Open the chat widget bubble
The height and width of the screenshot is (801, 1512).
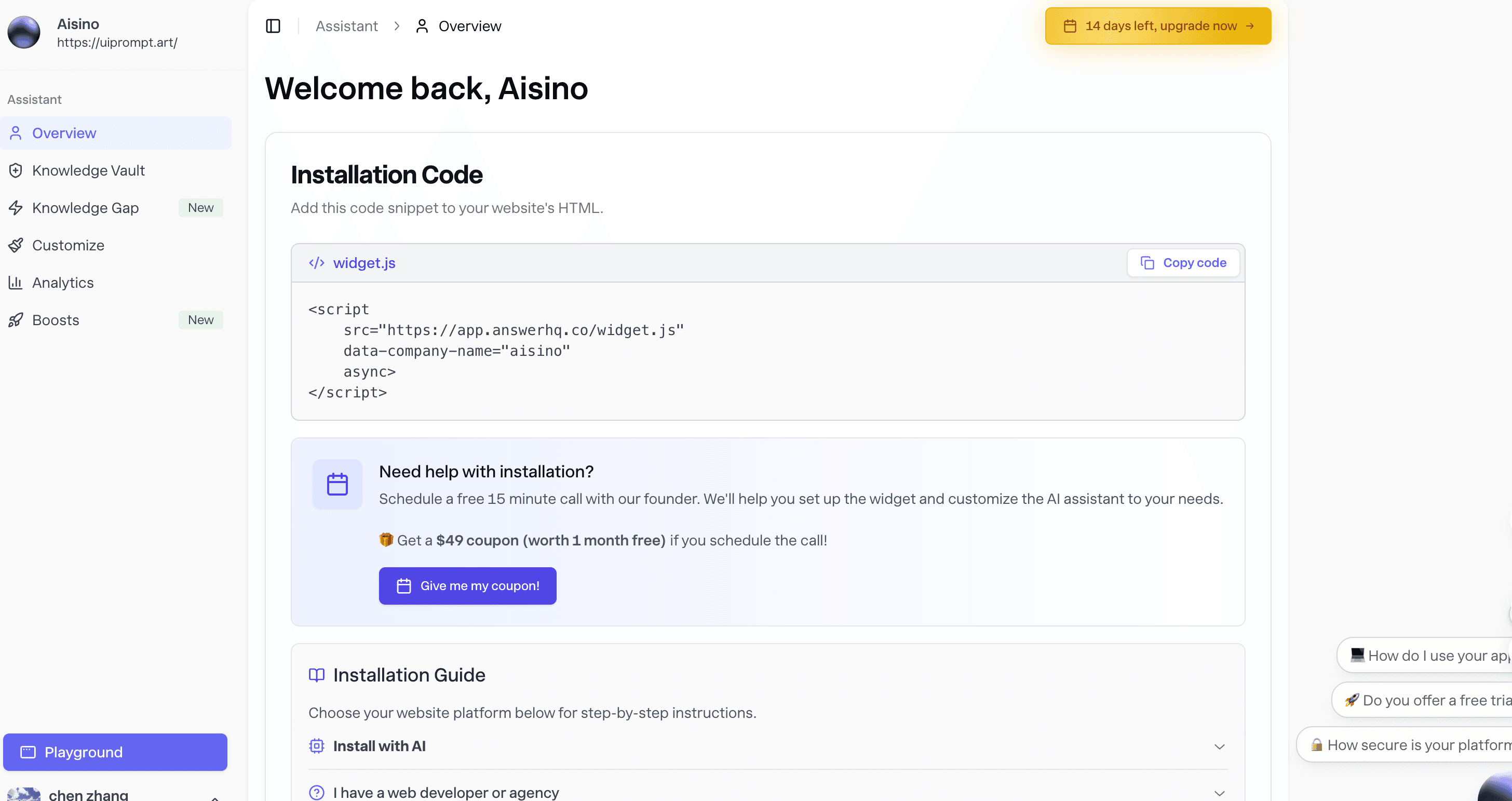point(1495,788)
